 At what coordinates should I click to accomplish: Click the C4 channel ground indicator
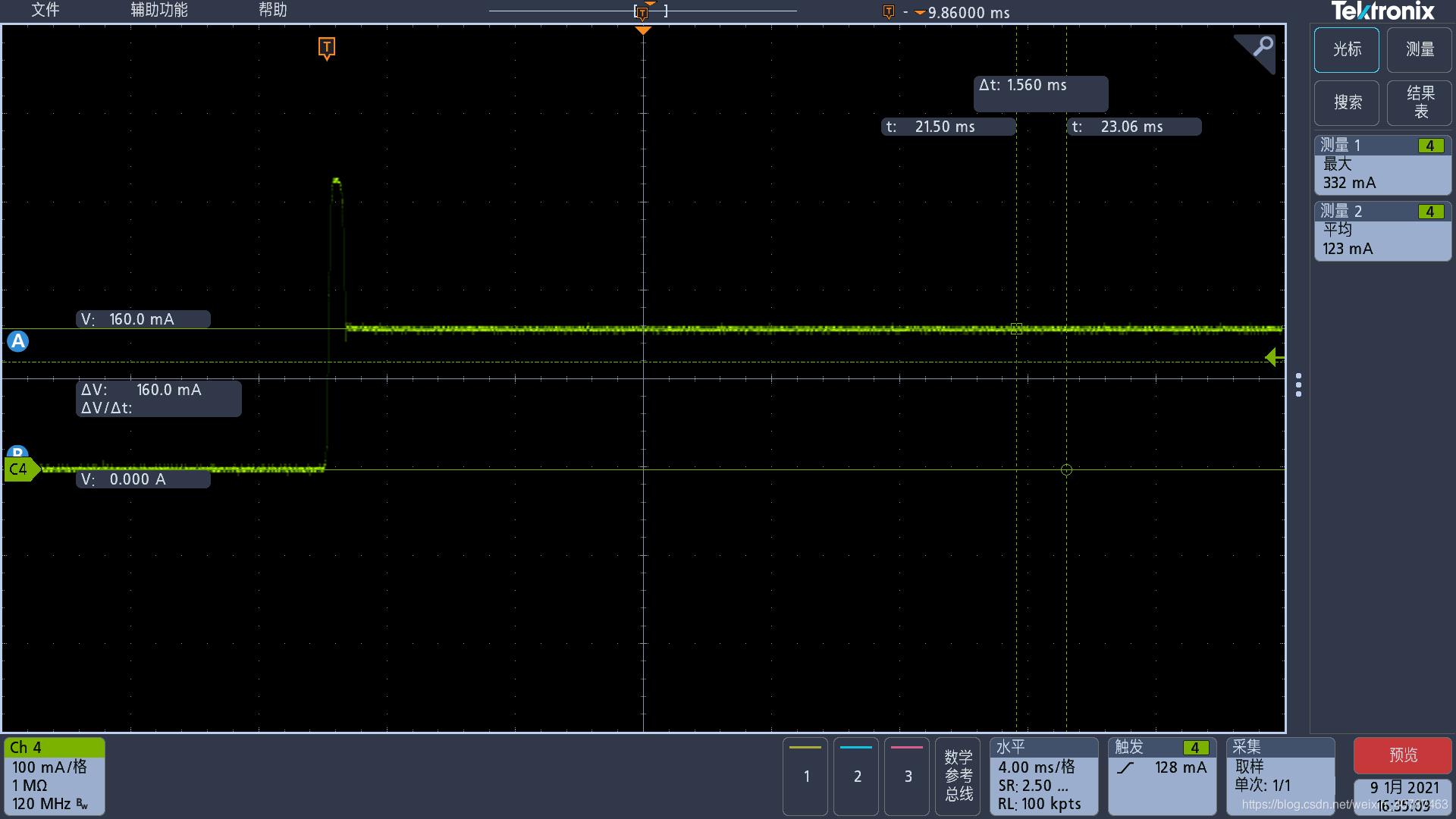19,469
